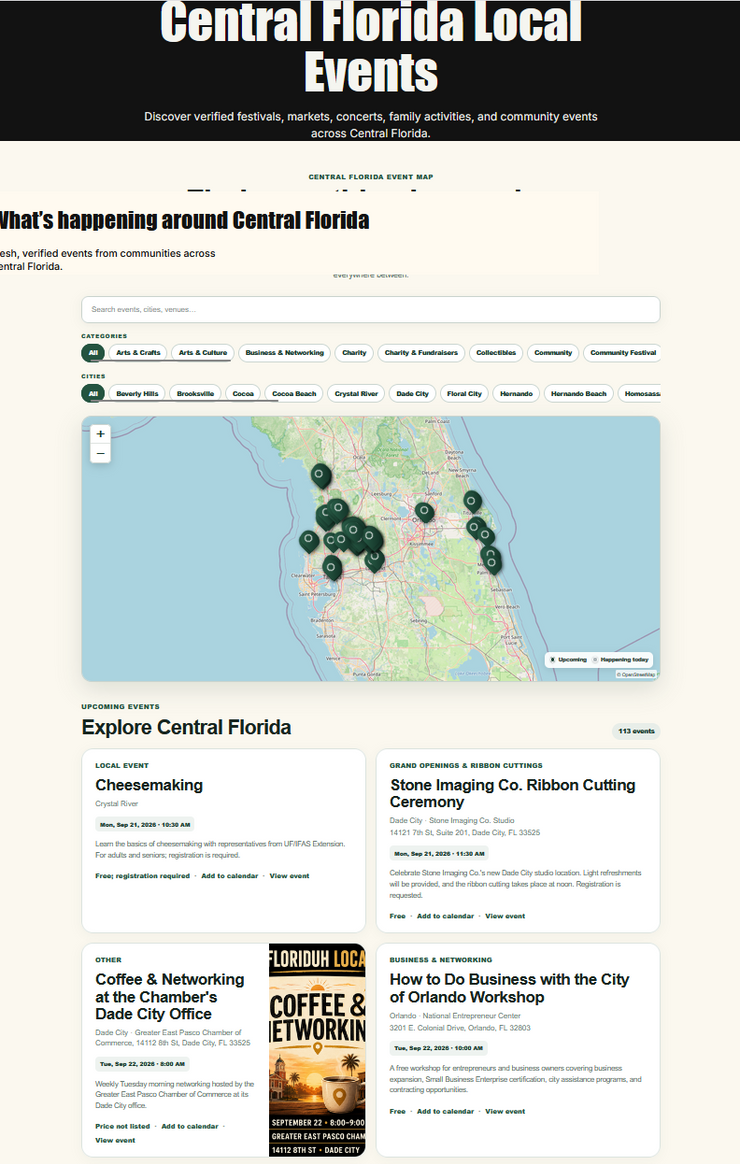Add Coffee & Networking event to calendar
The height and width of the screenshot is (1164, 740).
(190, 1126)
